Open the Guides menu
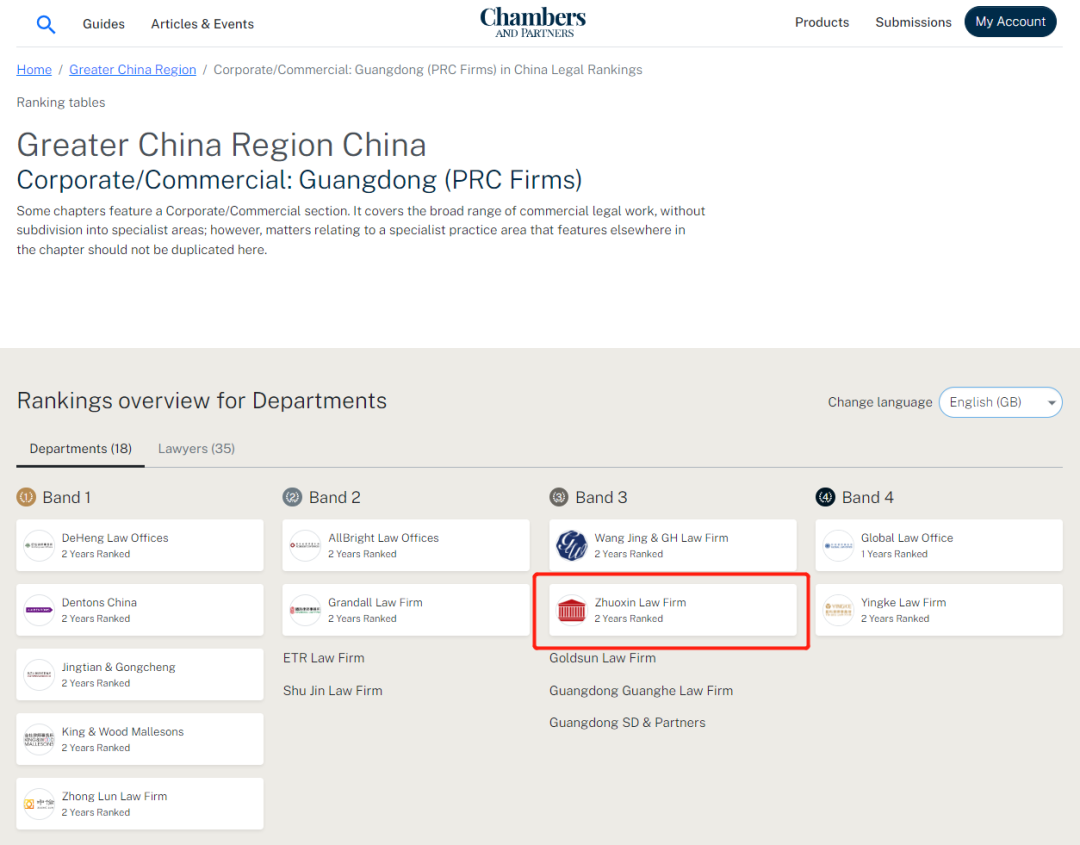 103,24
